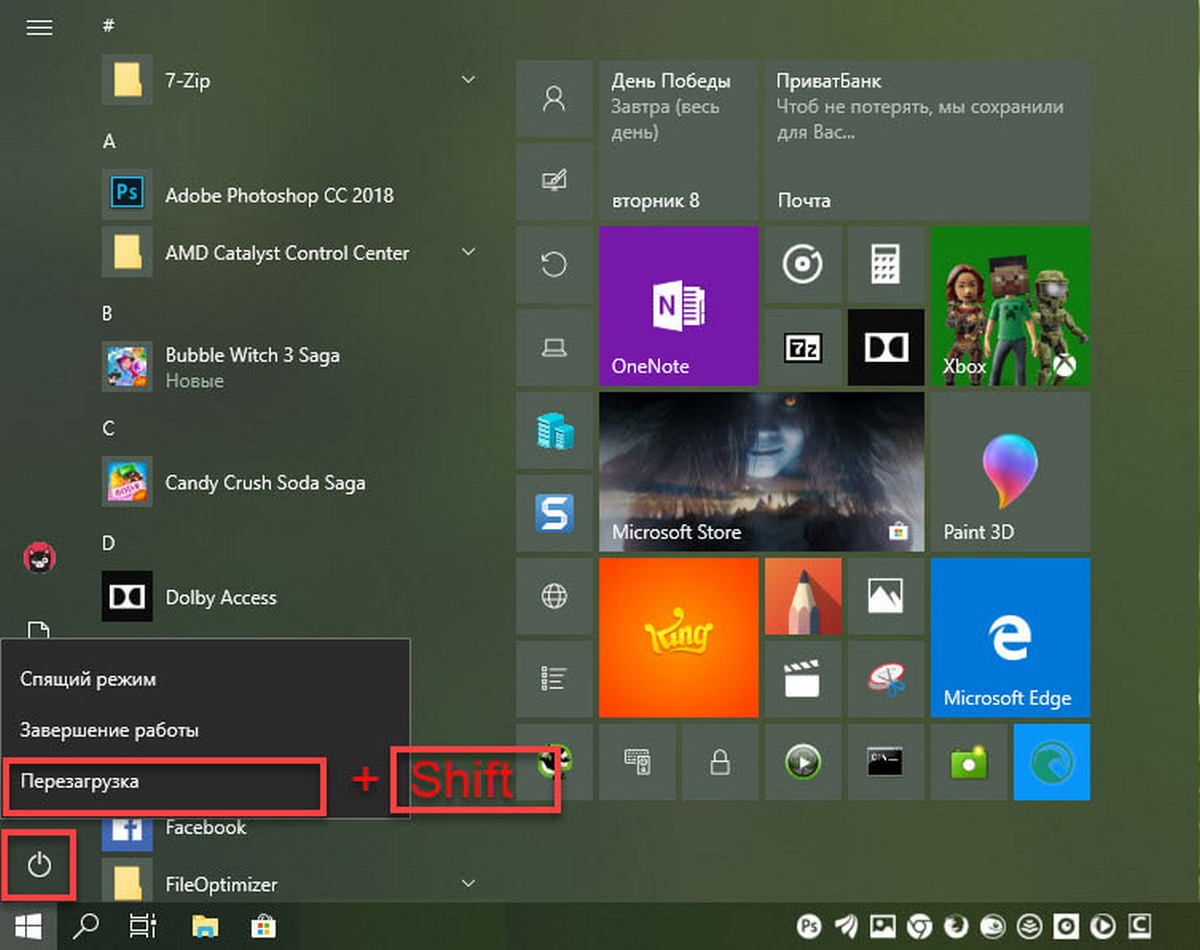Click the D letter header
Screen dimensions: 1200x950
pyautogui.click(x=109, y=543)
